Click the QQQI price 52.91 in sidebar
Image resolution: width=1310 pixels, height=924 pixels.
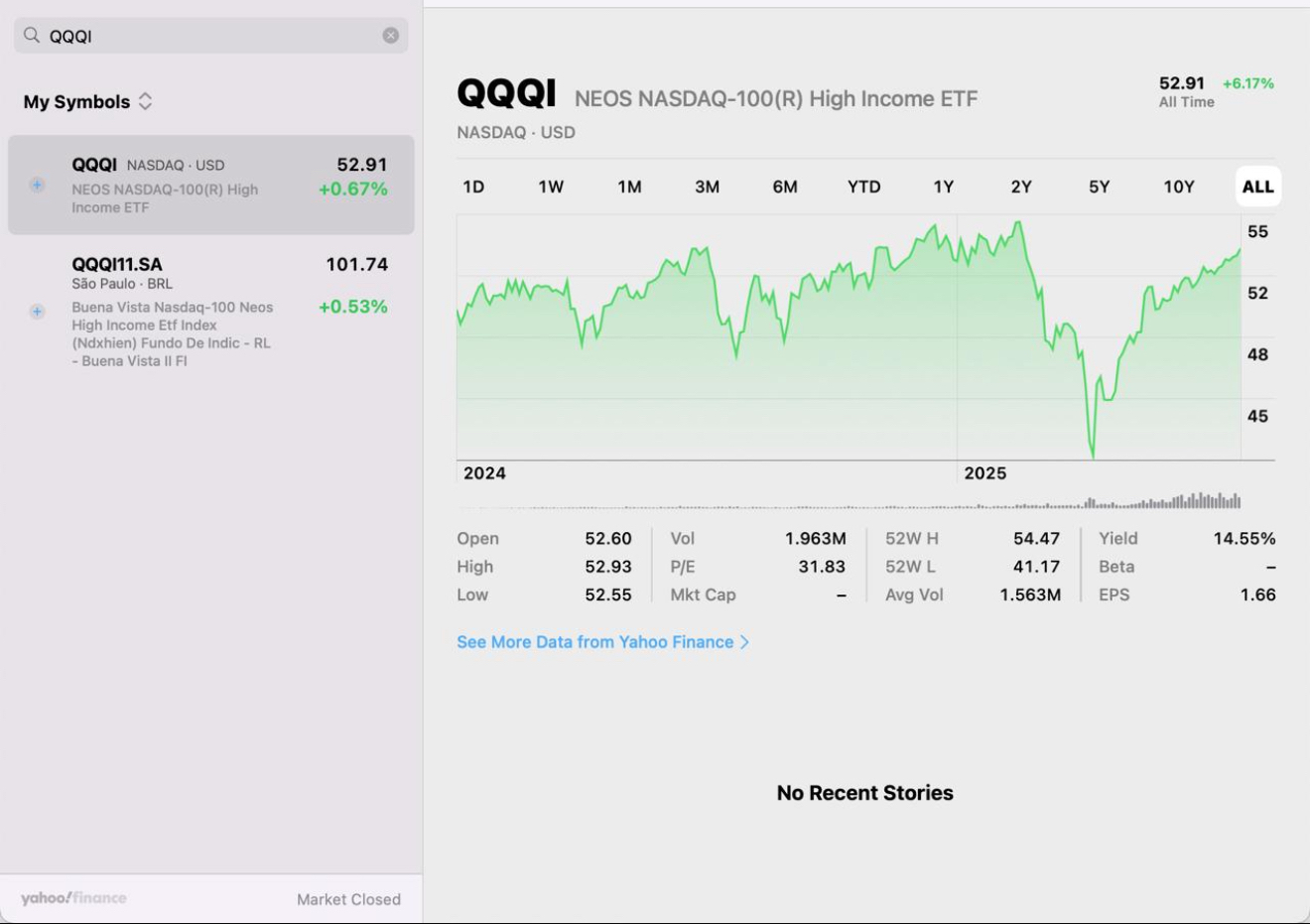[362, 165]
